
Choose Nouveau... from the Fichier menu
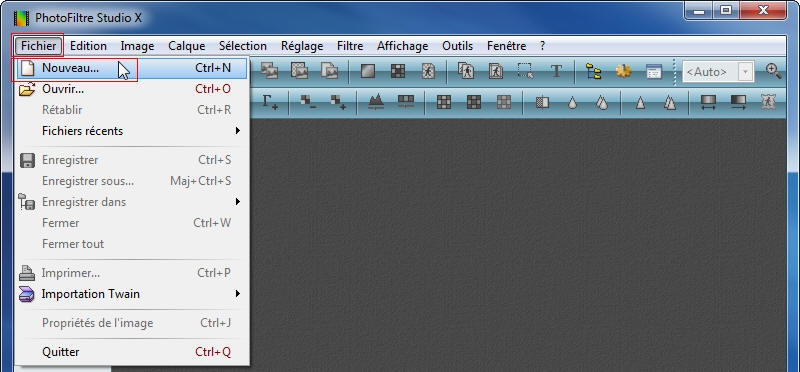pos(132,68)
